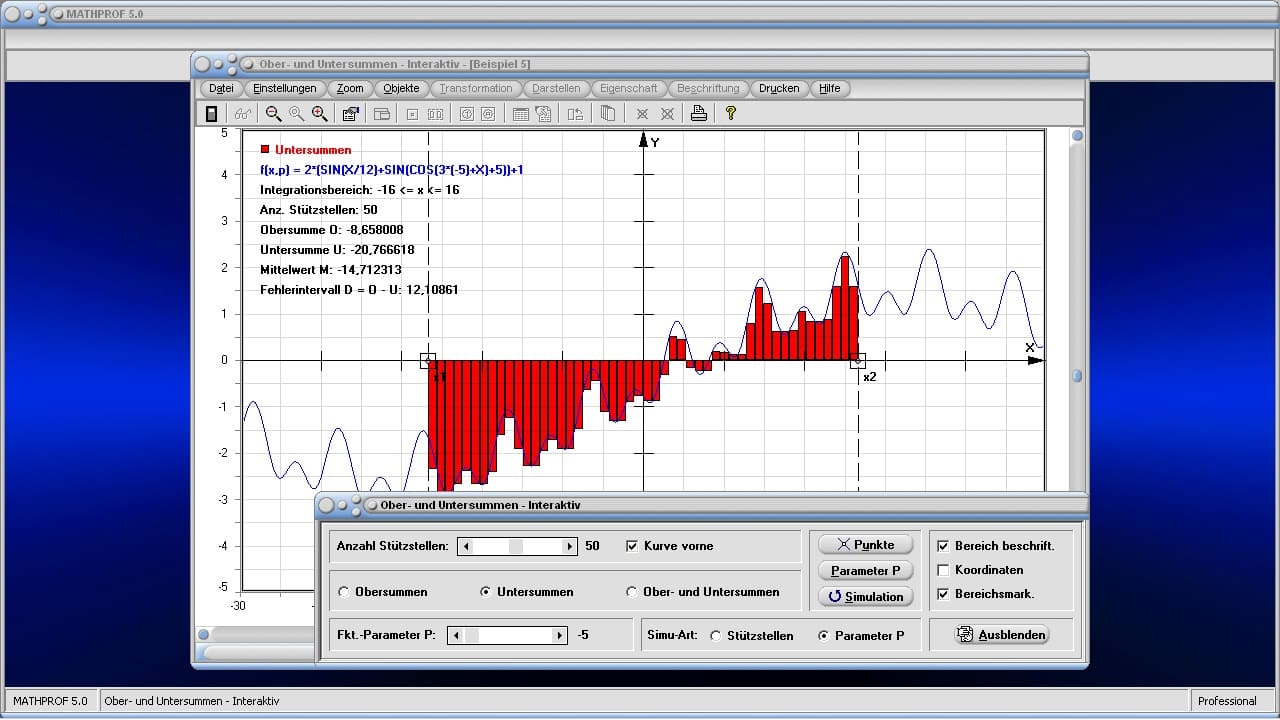
Task: Click the graph's horizontal scrollbar left handle
Action: point(204,634)
